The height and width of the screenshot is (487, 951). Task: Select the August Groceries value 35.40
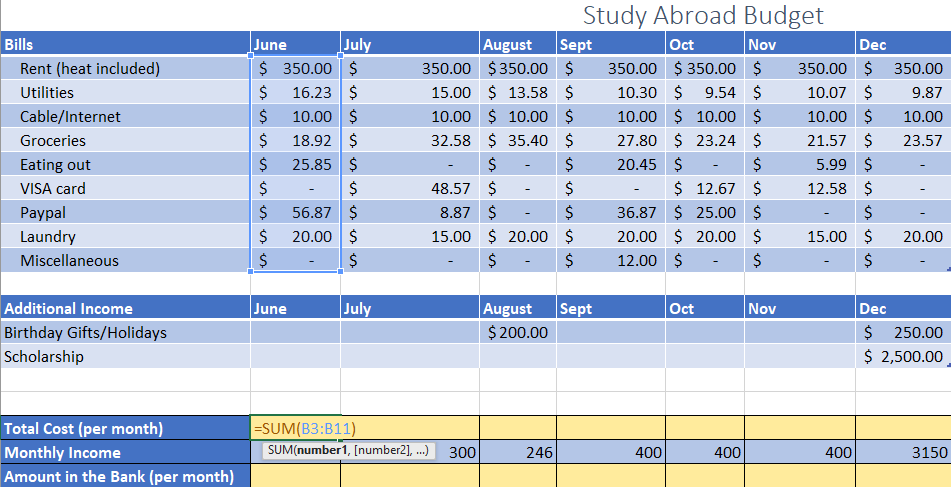pyautogui.click(x=517, y=140)
